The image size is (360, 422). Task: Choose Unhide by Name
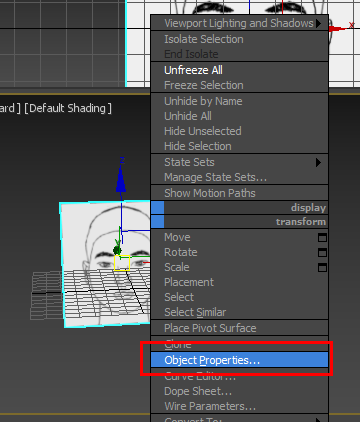(x=239, y=101)
